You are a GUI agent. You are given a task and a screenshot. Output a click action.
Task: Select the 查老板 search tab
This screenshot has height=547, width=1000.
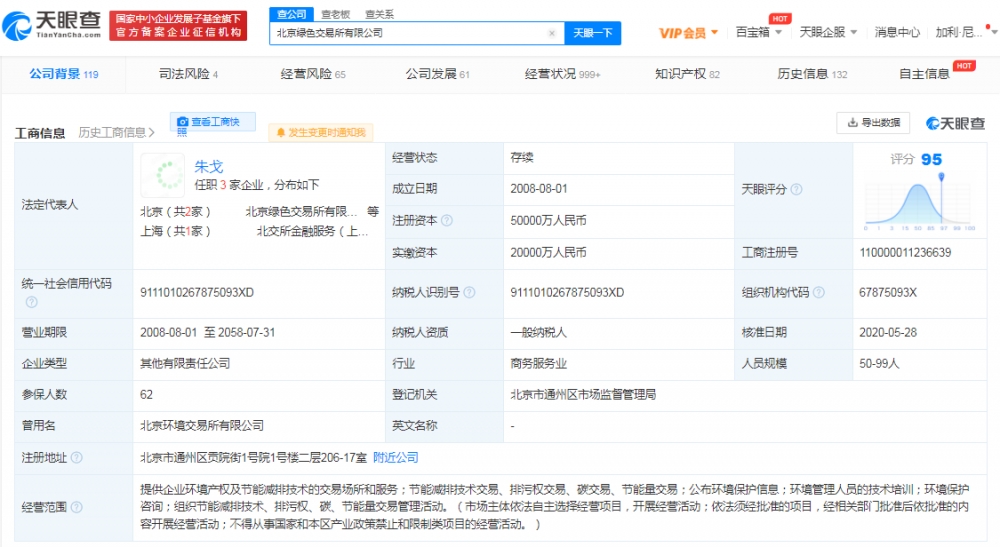coord(335,14)
